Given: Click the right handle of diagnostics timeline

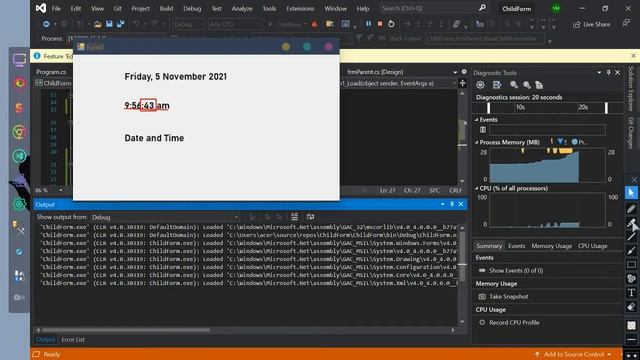Looking at the screenshot, I should (x=606, y=108).
